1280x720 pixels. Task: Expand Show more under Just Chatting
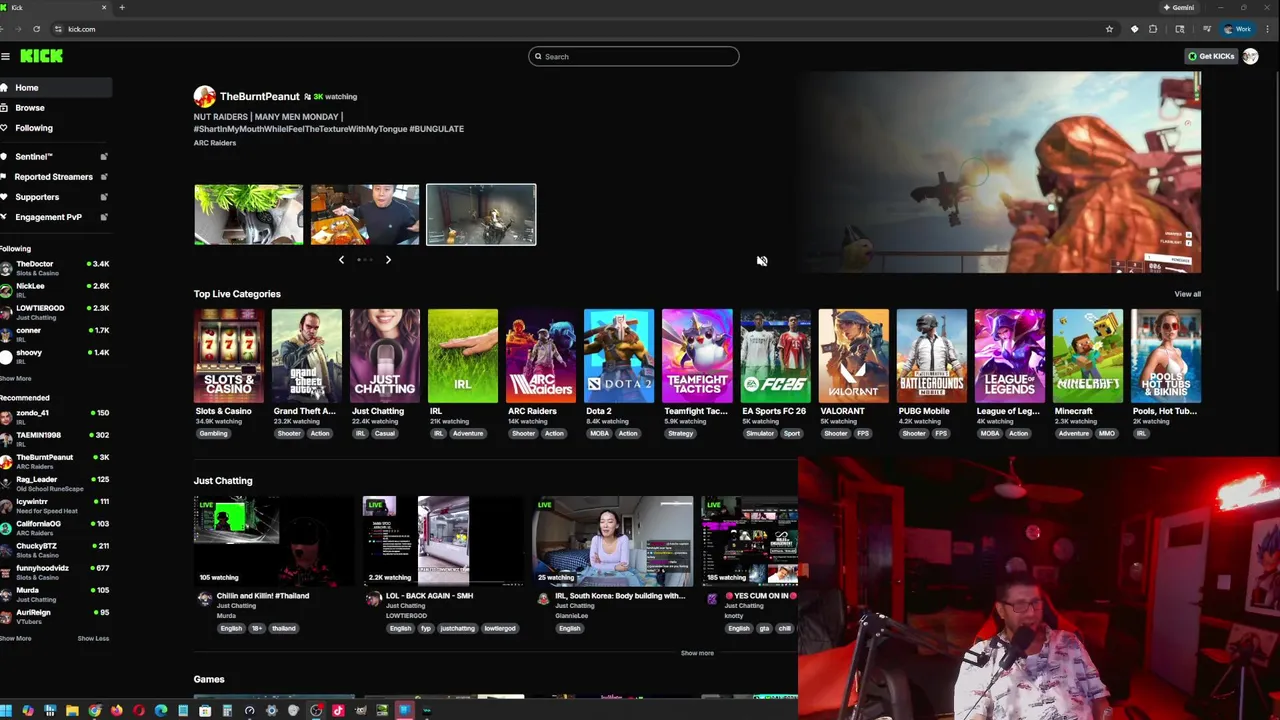[697, 653]
